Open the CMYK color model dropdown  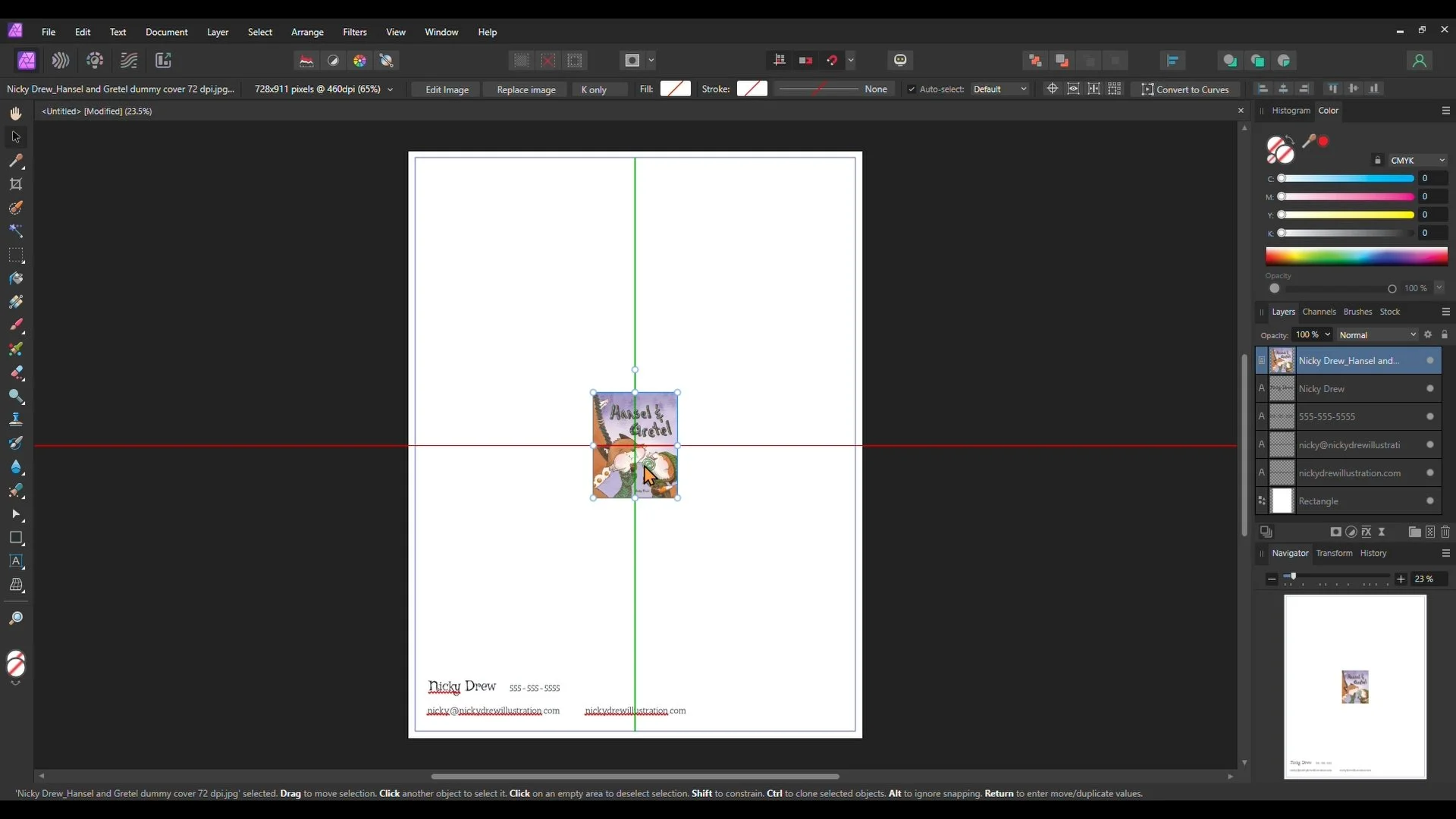click(1417, 161)
